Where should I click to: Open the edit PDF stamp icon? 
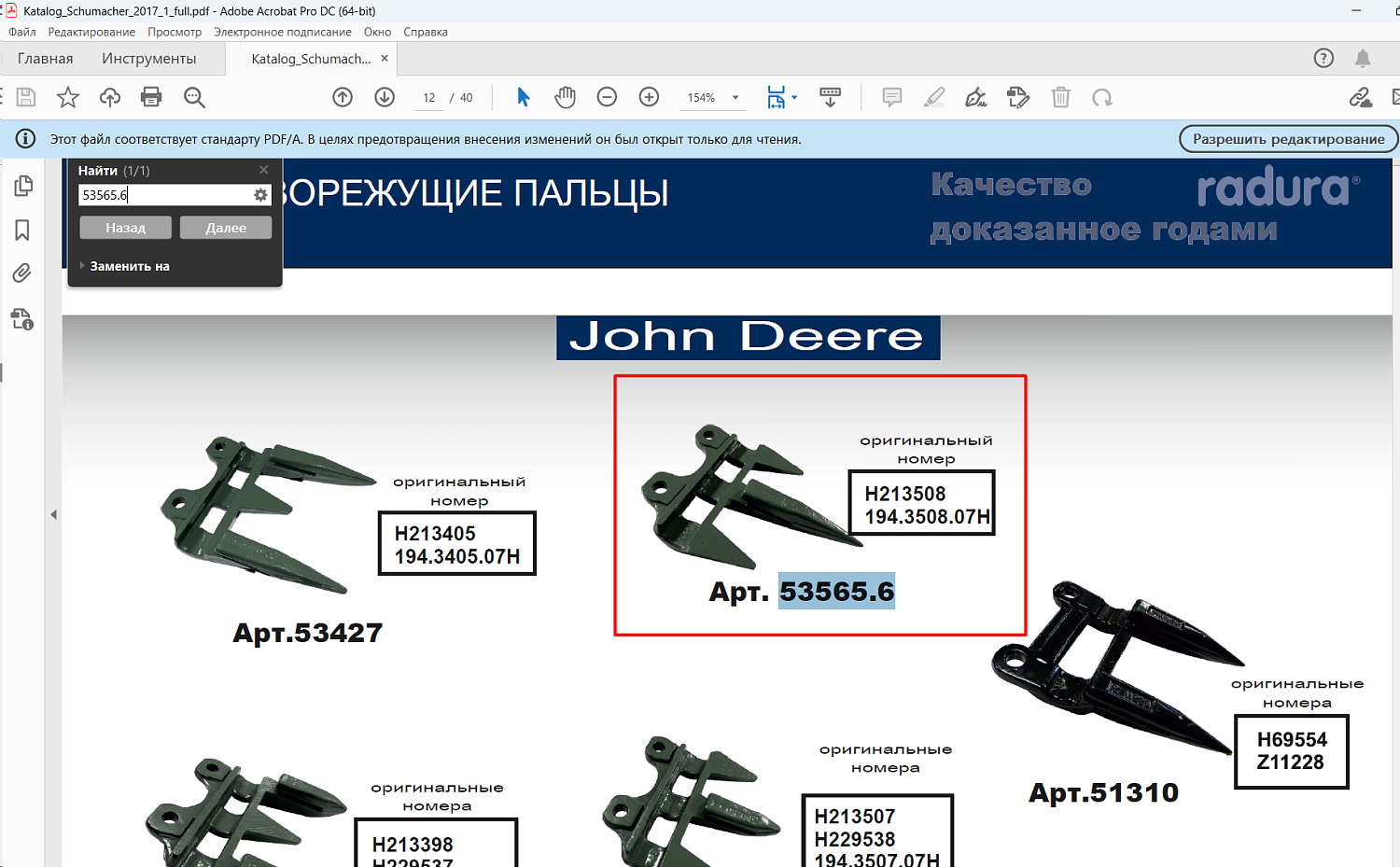click(1018, 97)
